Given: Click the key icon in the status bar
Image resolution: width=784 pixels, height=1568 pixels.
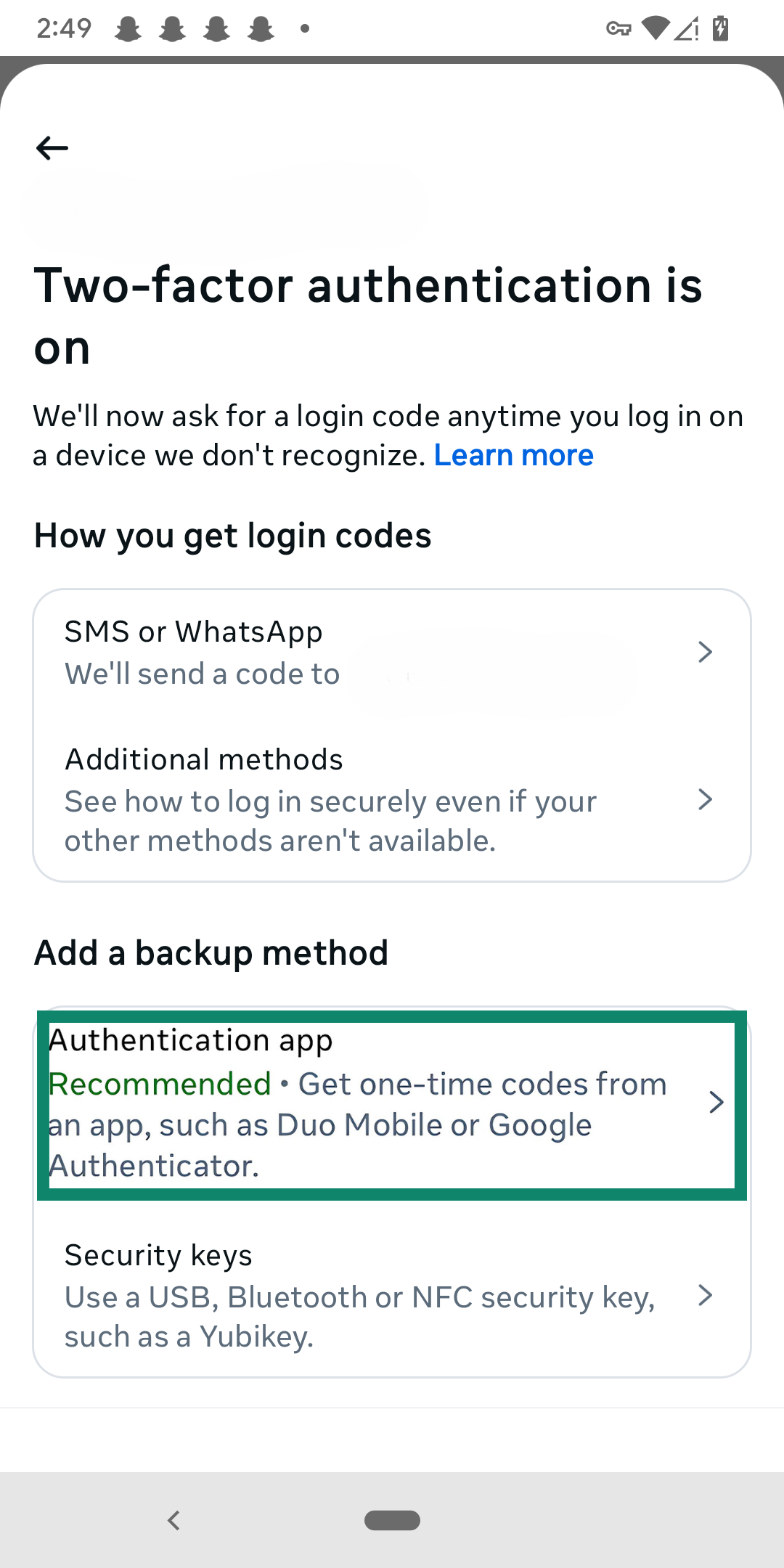Looking at the screenshot, I should tap(618, 28).
